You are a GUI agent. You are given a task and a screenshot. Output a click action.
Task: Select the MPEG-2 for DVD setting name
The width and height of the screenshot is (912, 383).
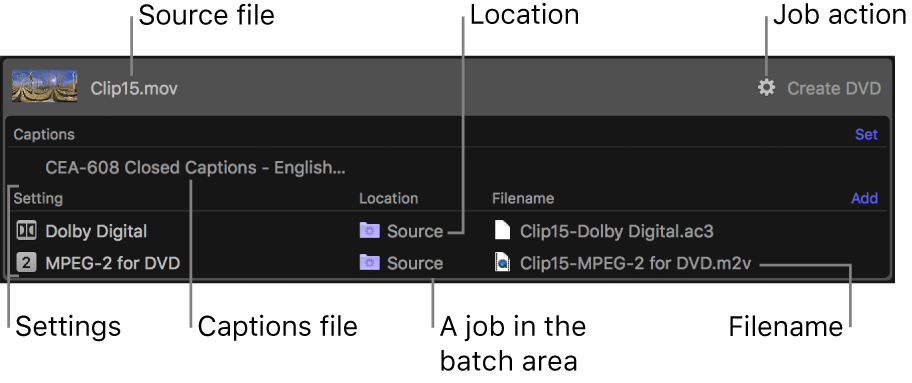click(113, 263)
